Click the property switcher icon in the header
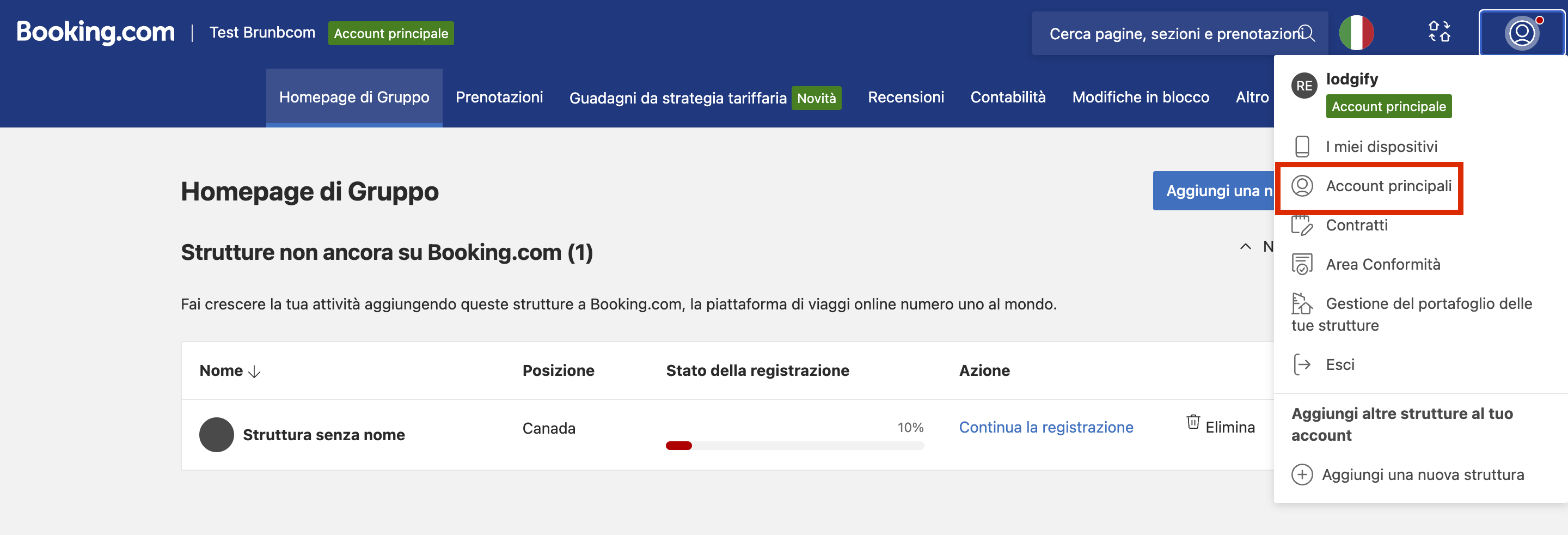The image size is (1568, 535). click(x=1439, y=32)
